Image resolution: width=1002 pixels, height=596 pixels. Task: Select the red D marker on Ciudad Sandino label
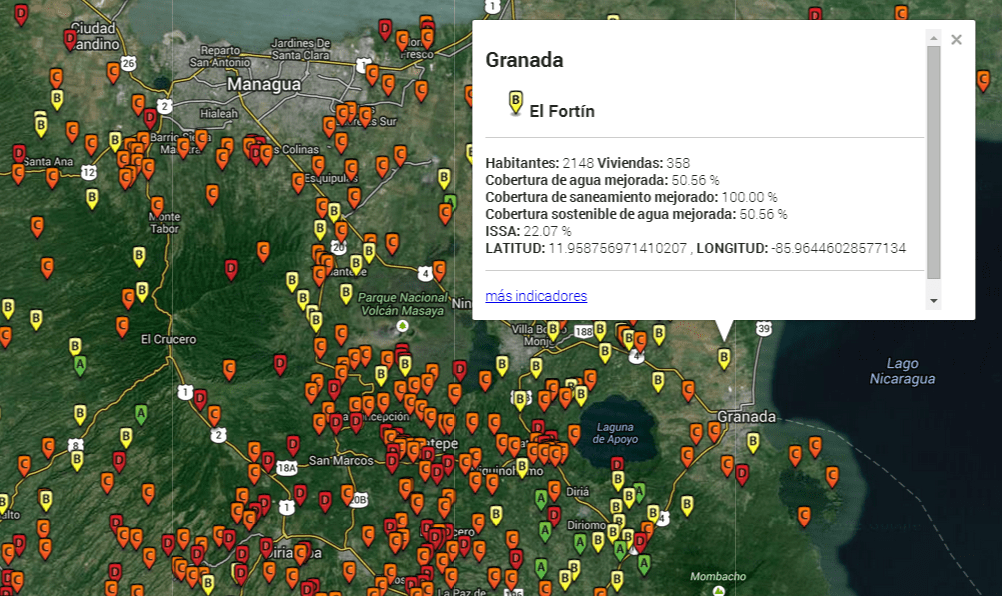coord(70,39)
